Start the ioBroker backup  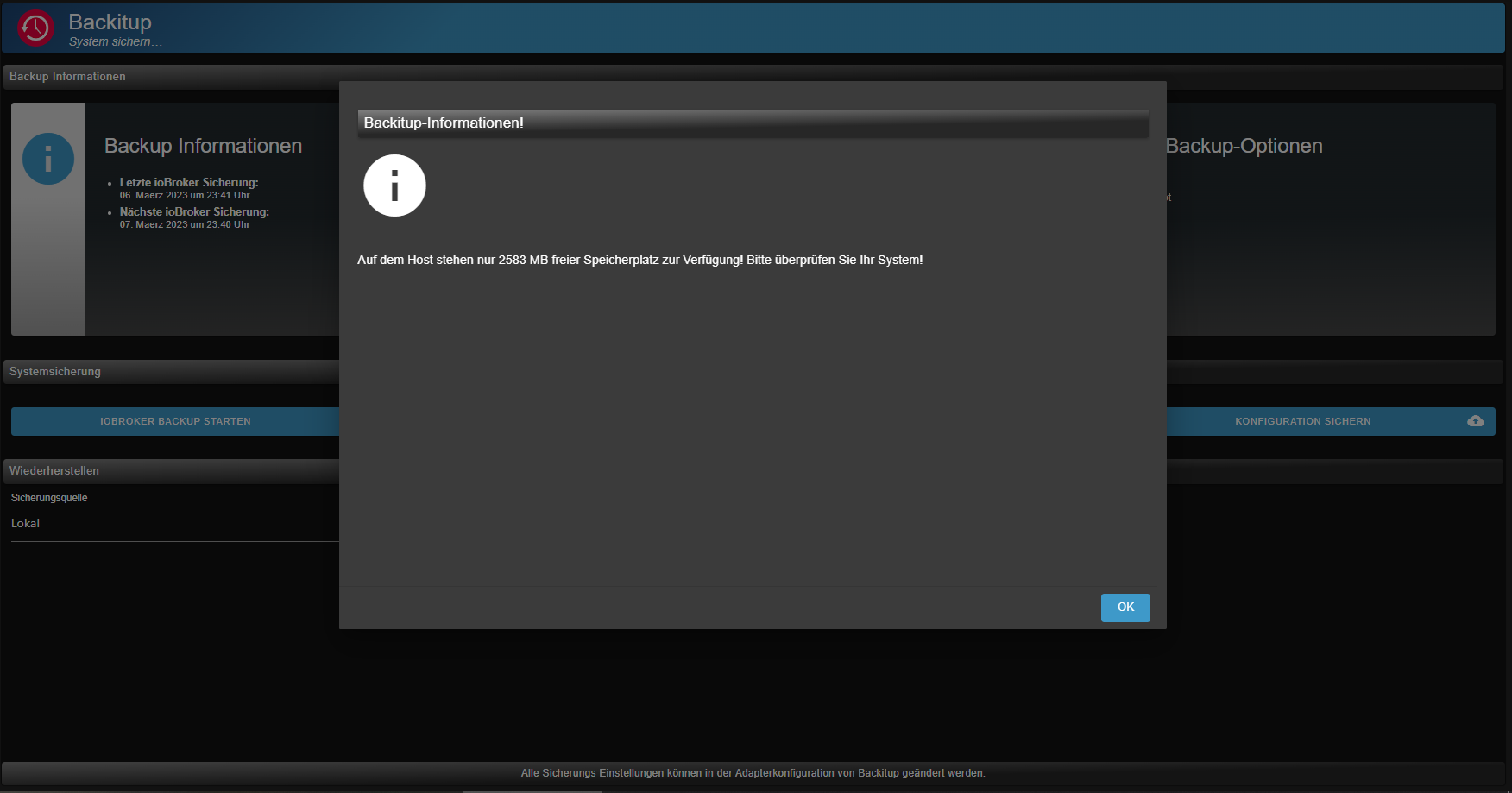[175, 421]
